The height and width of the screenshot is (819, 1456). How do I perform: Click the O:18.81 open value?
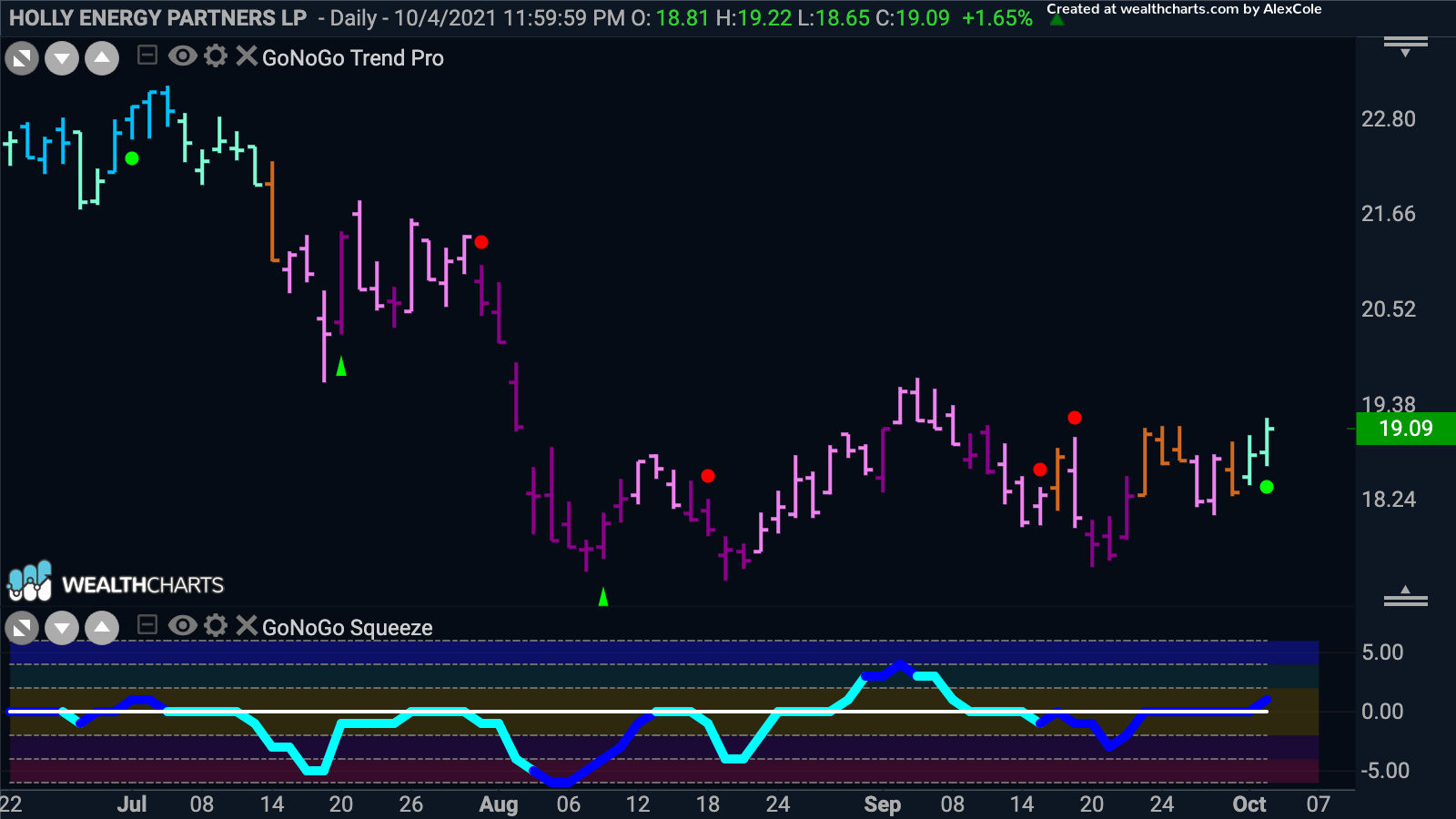point(669,18)
